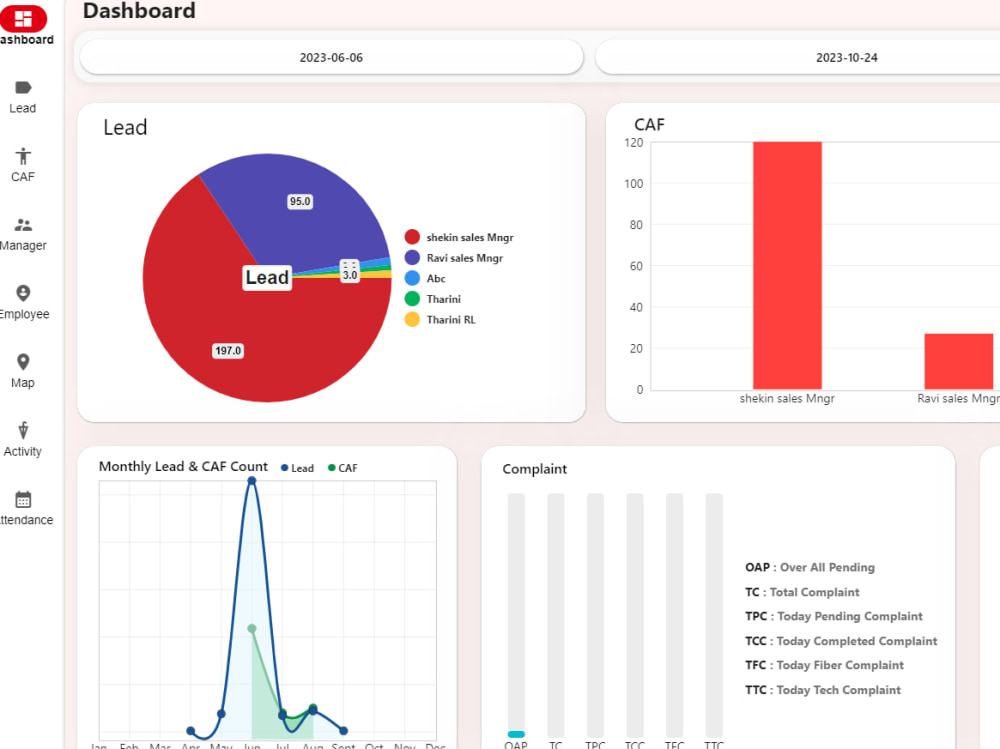The width and height of the screenshot is (1000, 749).
Task: Toggle the CAF series in the Monthly chart legend
Action: (x=342, y=467)
